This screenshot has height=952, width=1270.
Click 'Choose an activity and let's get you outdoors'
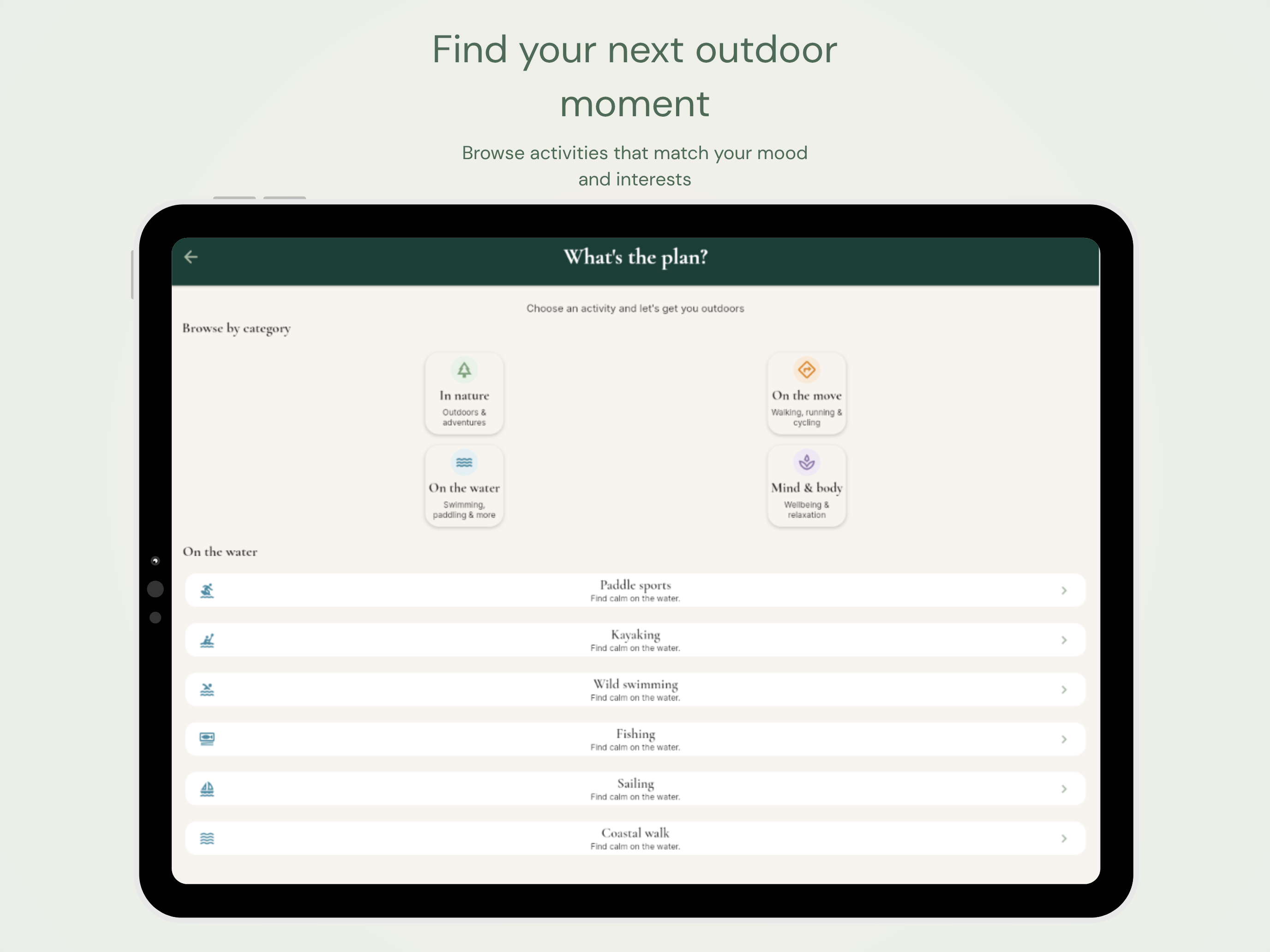[635, 309]
